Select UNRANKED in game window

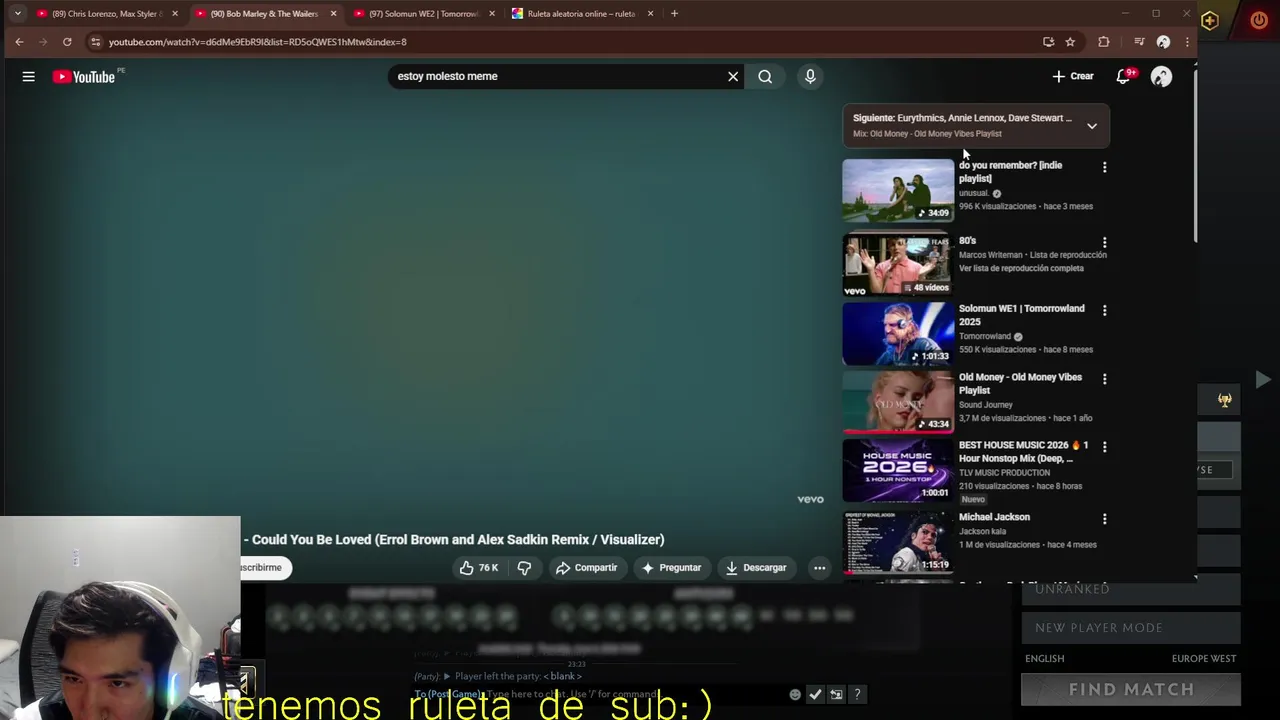[x=1131, y=589]
